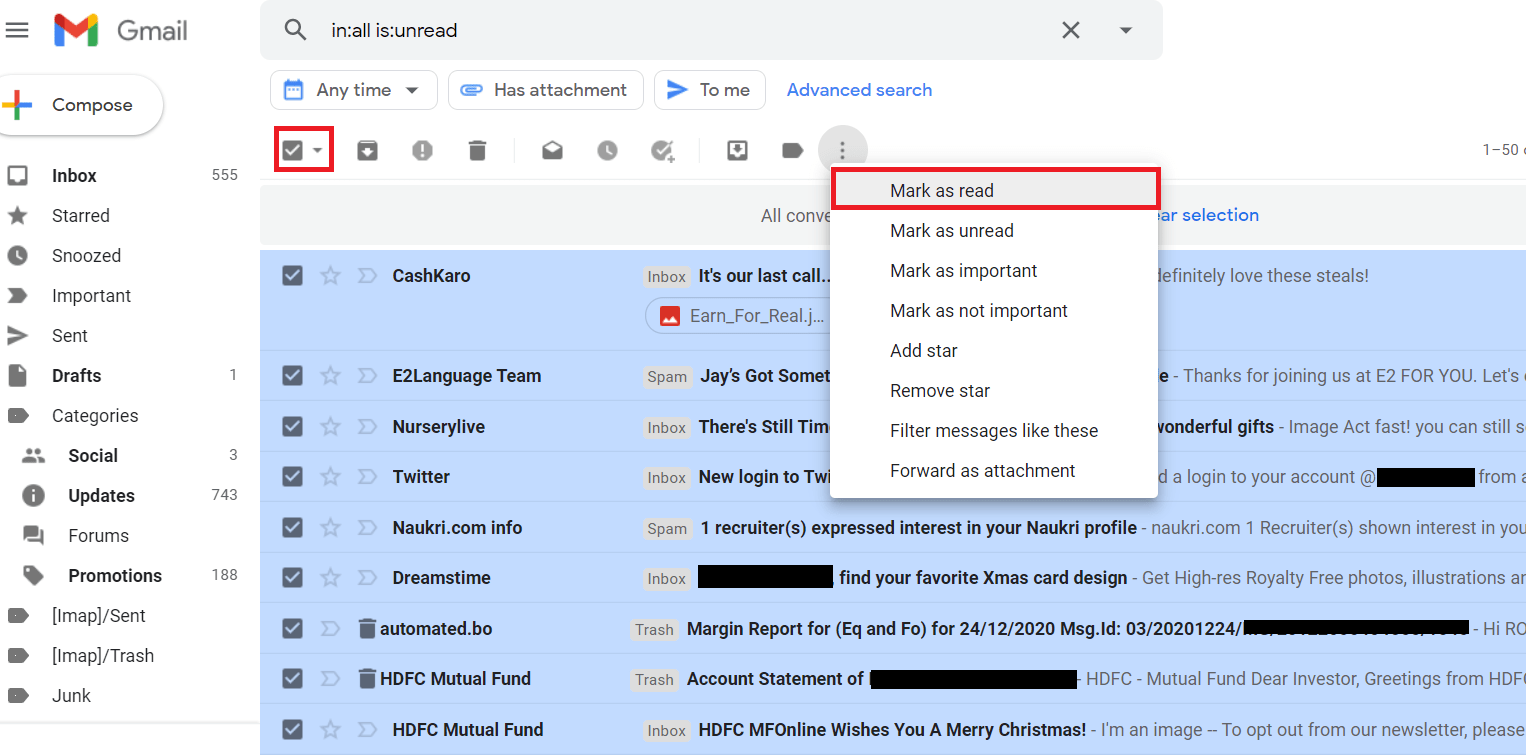Click the search magnifying glass icon
Image resolution: width=1526 pixels, height=755 pixels.
[295, 30]
